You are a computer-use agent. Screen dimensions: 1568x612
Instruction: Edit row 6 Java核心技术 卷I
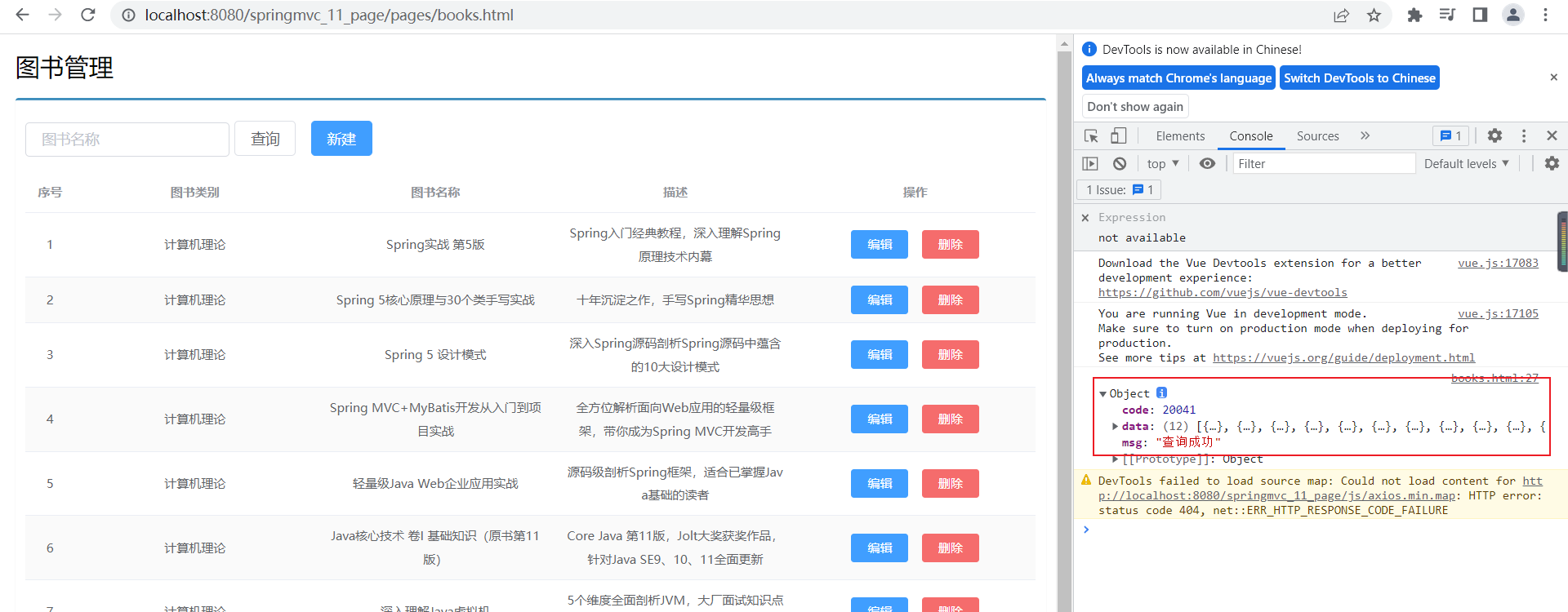point(880,548)
